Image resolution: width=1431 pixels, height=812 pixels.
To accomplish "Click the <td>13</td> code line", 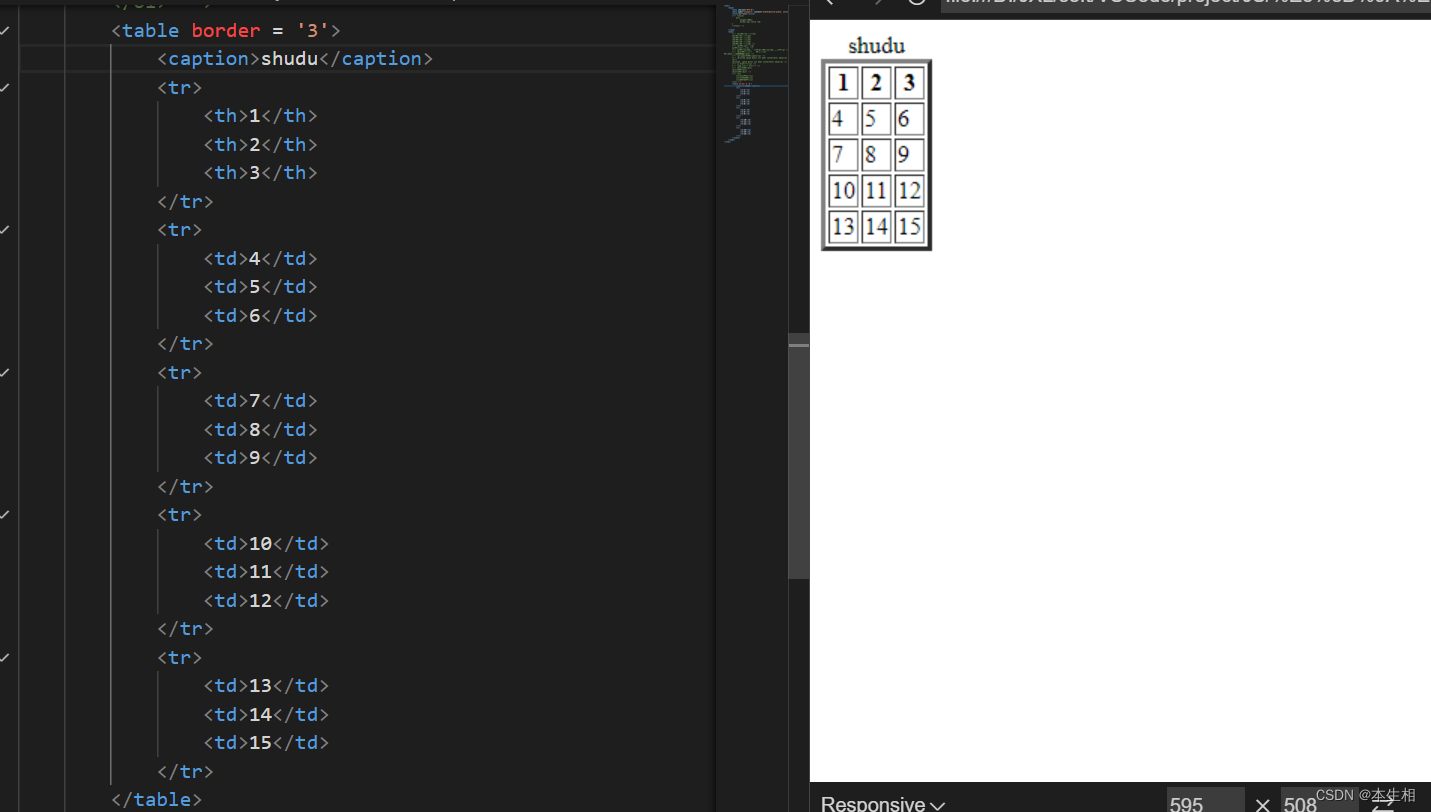I will [x=267, y=686].
